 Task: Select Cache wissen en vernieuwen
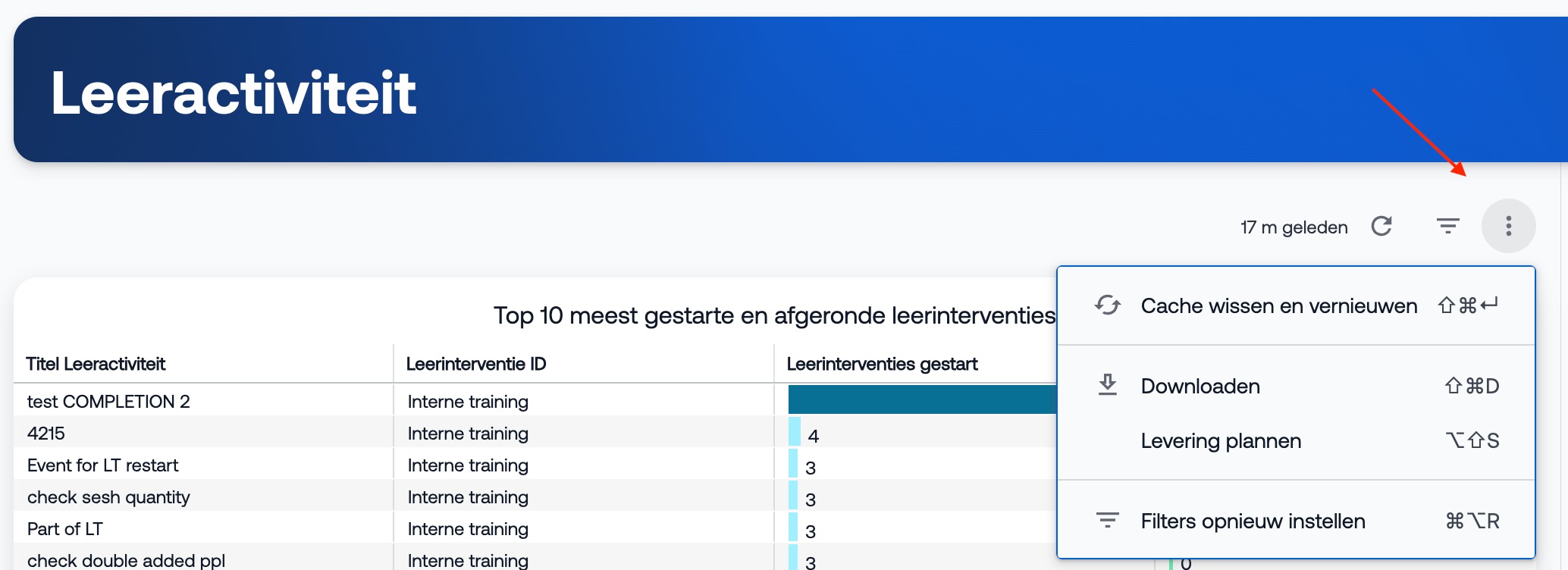[1278, 306]
